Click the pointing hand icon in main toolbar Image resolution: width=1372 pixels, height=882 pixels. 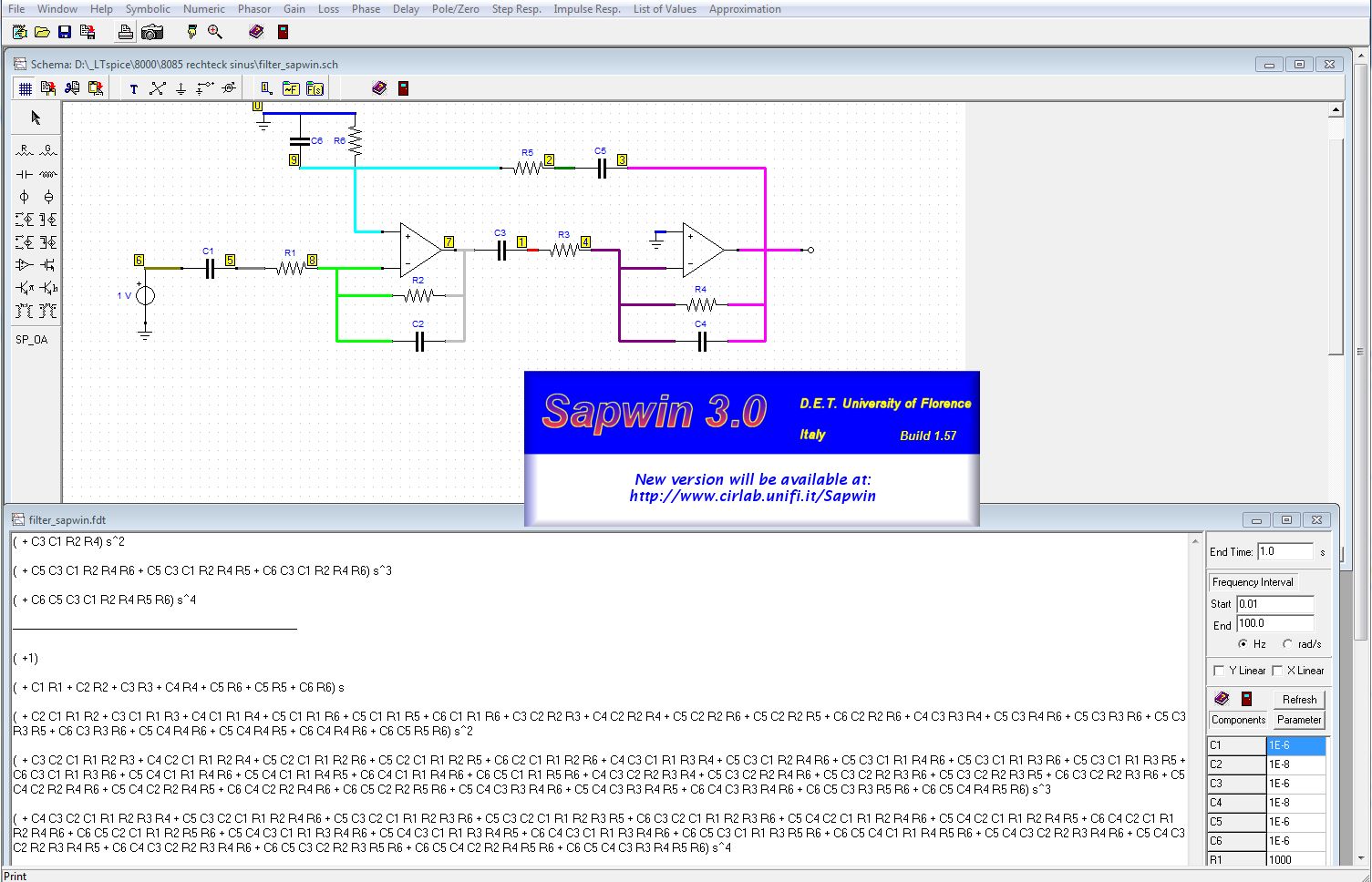pyautogui.click(x=191, y=32)
